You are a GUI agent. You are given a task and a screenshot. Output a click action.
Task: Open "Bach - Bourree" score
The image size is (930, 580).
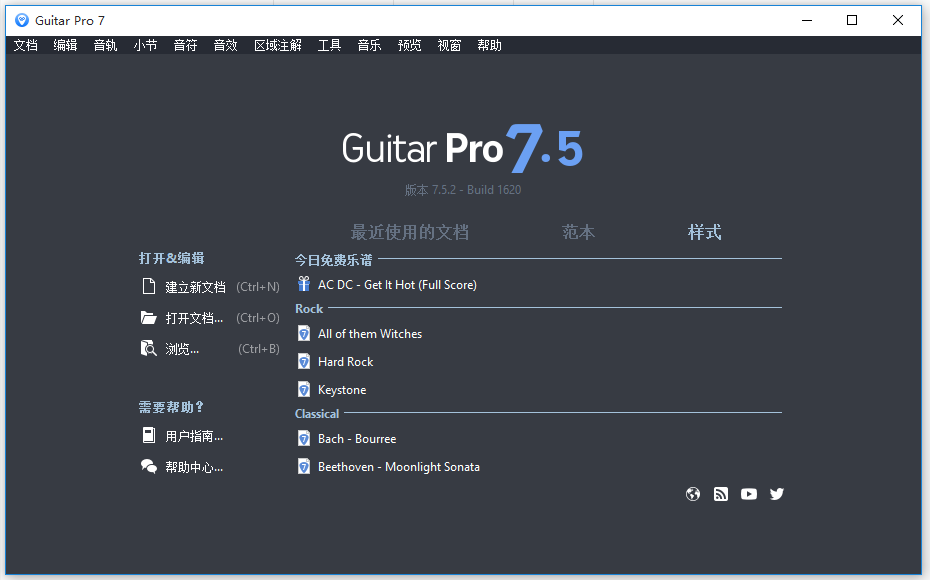[356, 438]
